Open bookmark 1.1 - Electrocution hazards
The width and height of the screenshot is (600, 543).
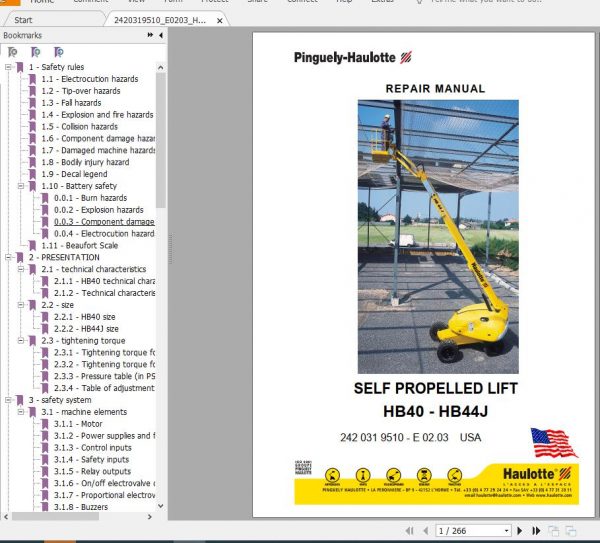[x=90, y=79]
